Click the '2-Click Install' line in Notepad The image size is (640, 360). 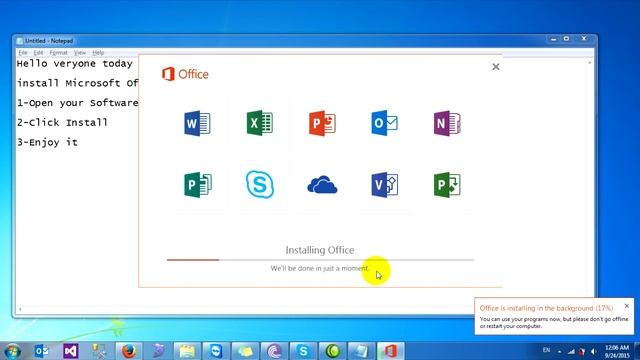click(62, 122)
